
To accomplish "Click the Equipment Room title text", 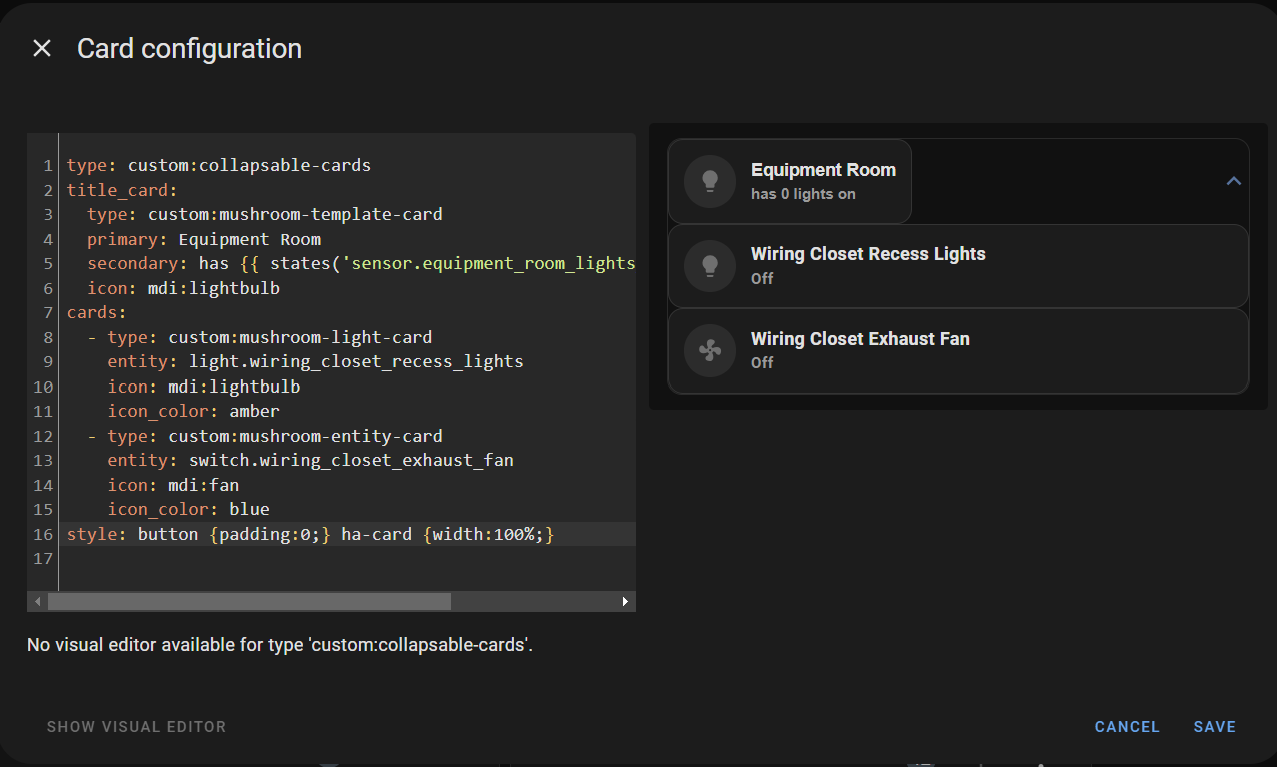I will coord(823,170).
